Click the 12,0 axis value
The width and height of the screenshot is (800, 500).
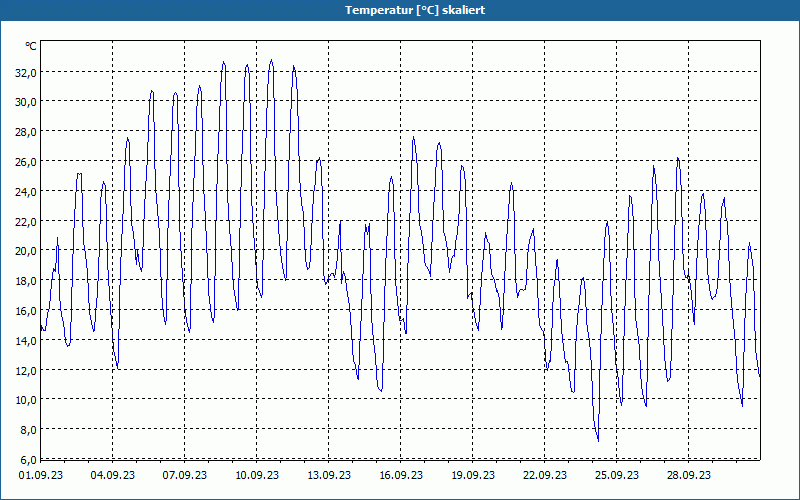[x=26, y=370]
